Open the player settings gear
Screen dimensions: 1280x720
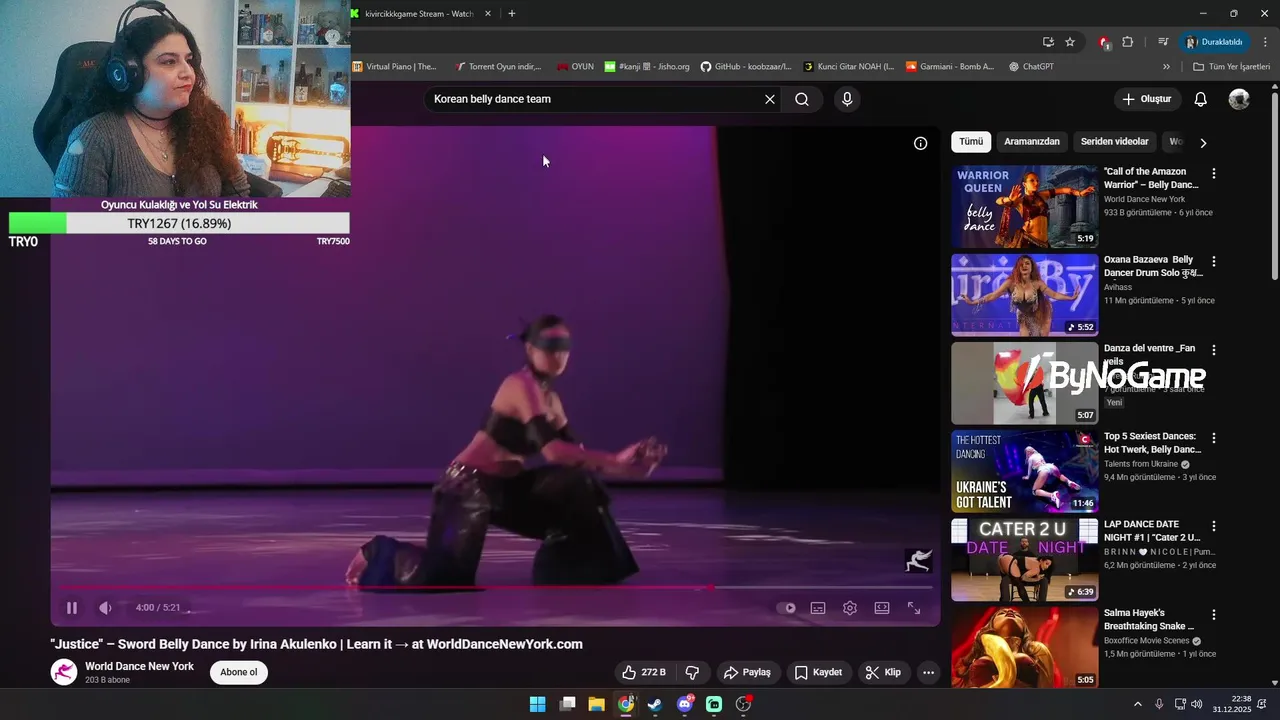pyautogui.click(x=850, y=608)
